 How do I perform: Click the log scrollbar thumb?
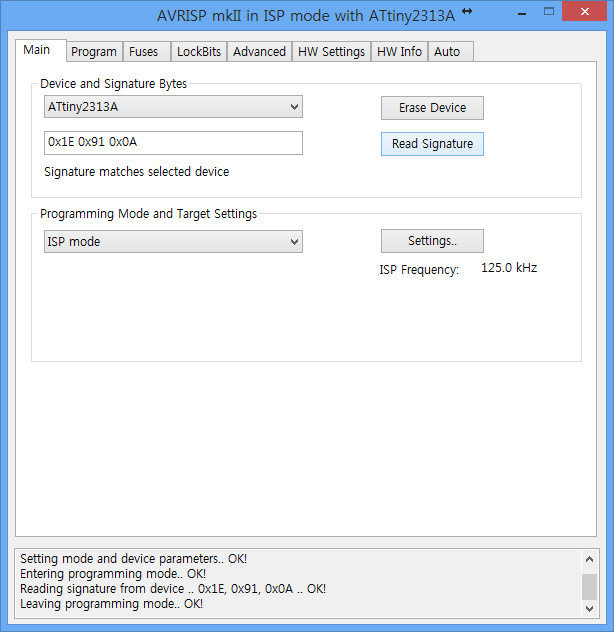pyautogui.click(x=589, y=587)
